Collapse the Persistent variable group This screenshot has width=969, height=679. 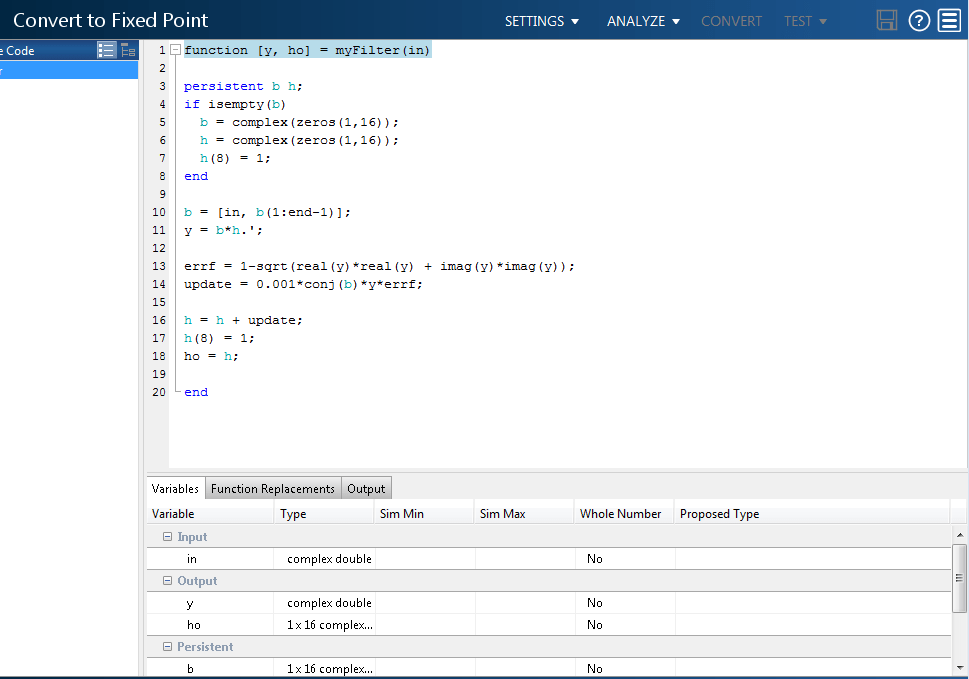[167, 647]
